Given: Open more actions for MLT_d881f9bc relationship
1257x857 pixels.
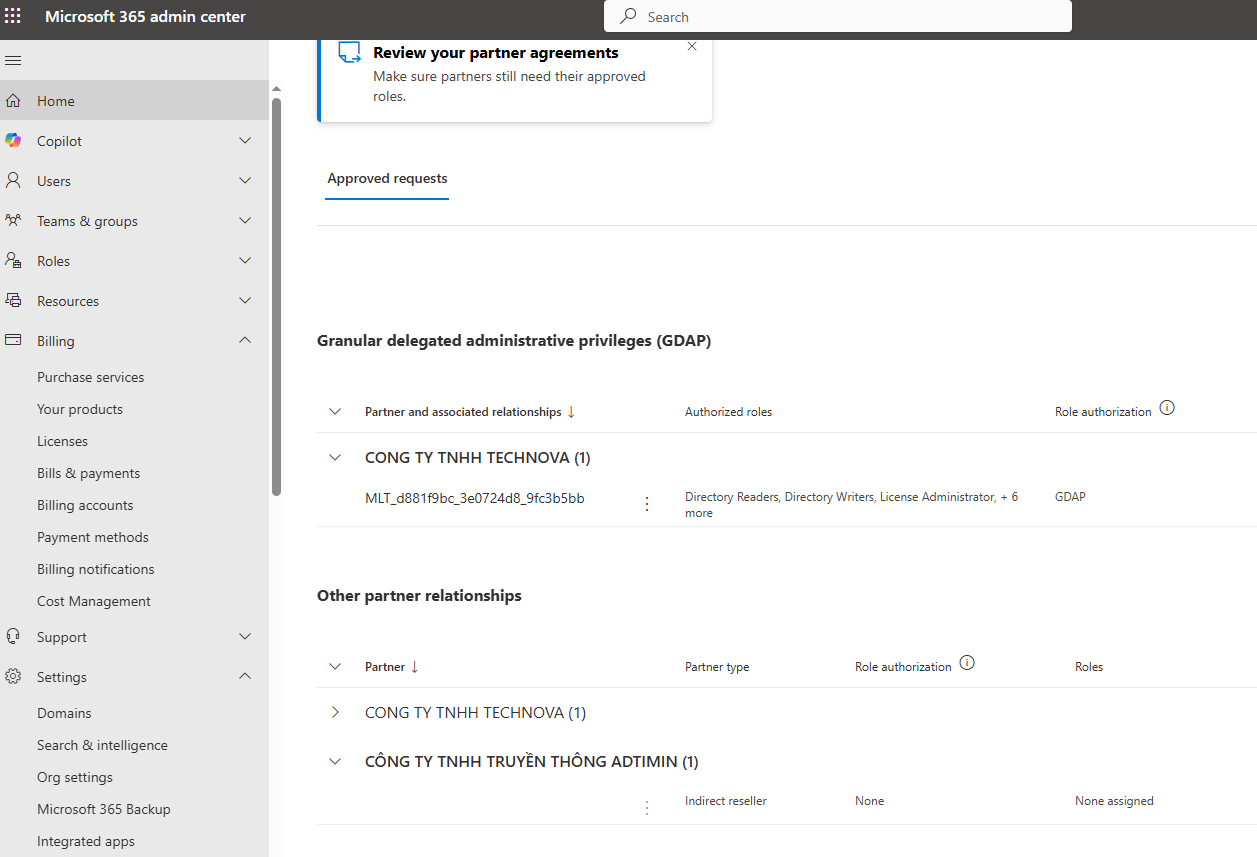Looking at the screenshot, I should tap(647, 504).
